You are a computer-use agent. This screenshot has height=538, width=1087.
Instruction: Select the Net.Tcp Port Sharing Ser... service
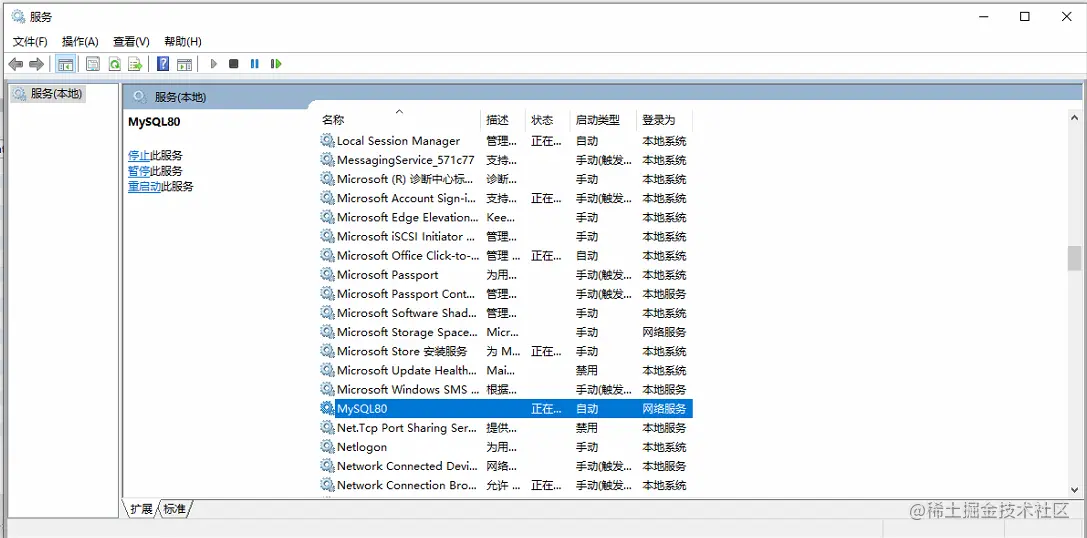407,428
